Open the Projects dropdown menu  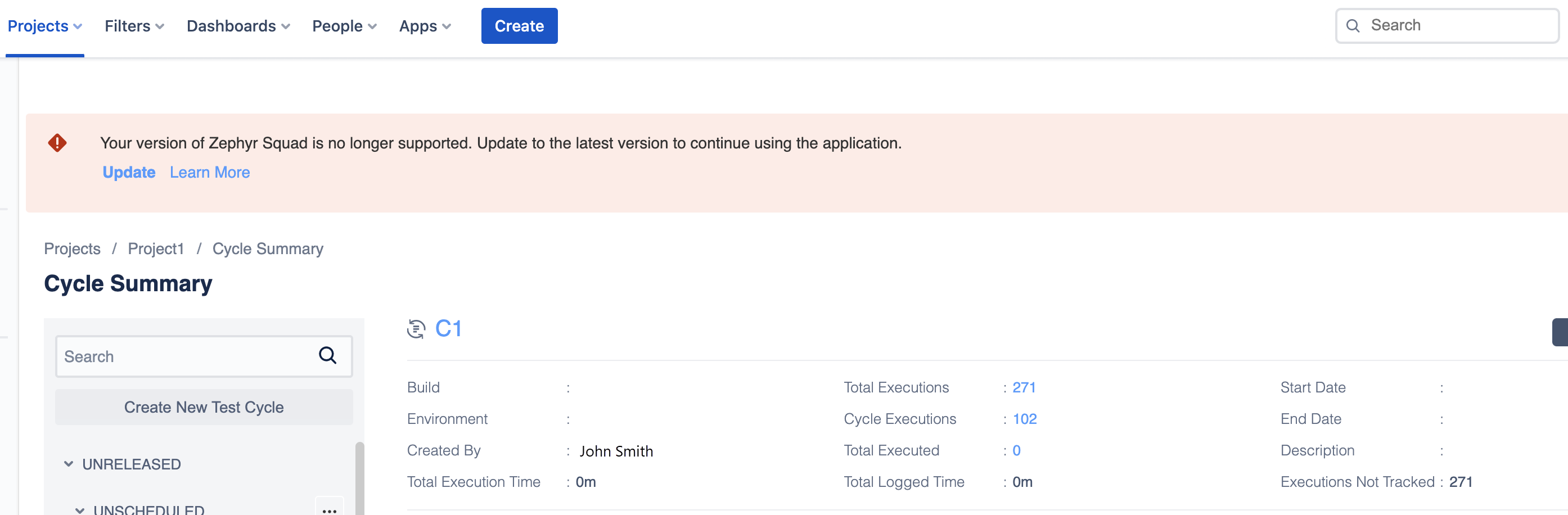(x=44, y=26)
